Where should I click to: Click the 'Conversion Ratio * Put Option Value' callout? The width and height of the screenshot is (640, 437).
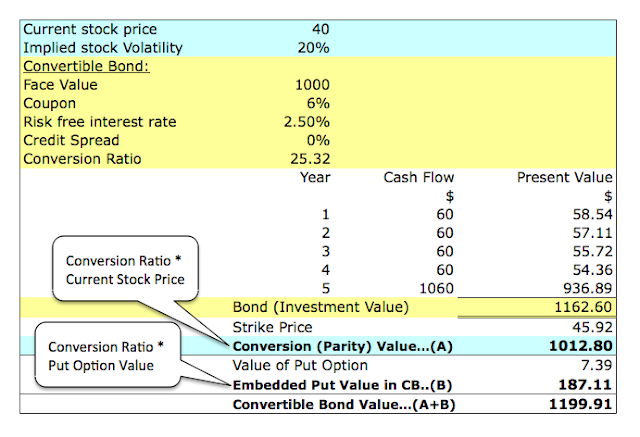coord(107,356)
